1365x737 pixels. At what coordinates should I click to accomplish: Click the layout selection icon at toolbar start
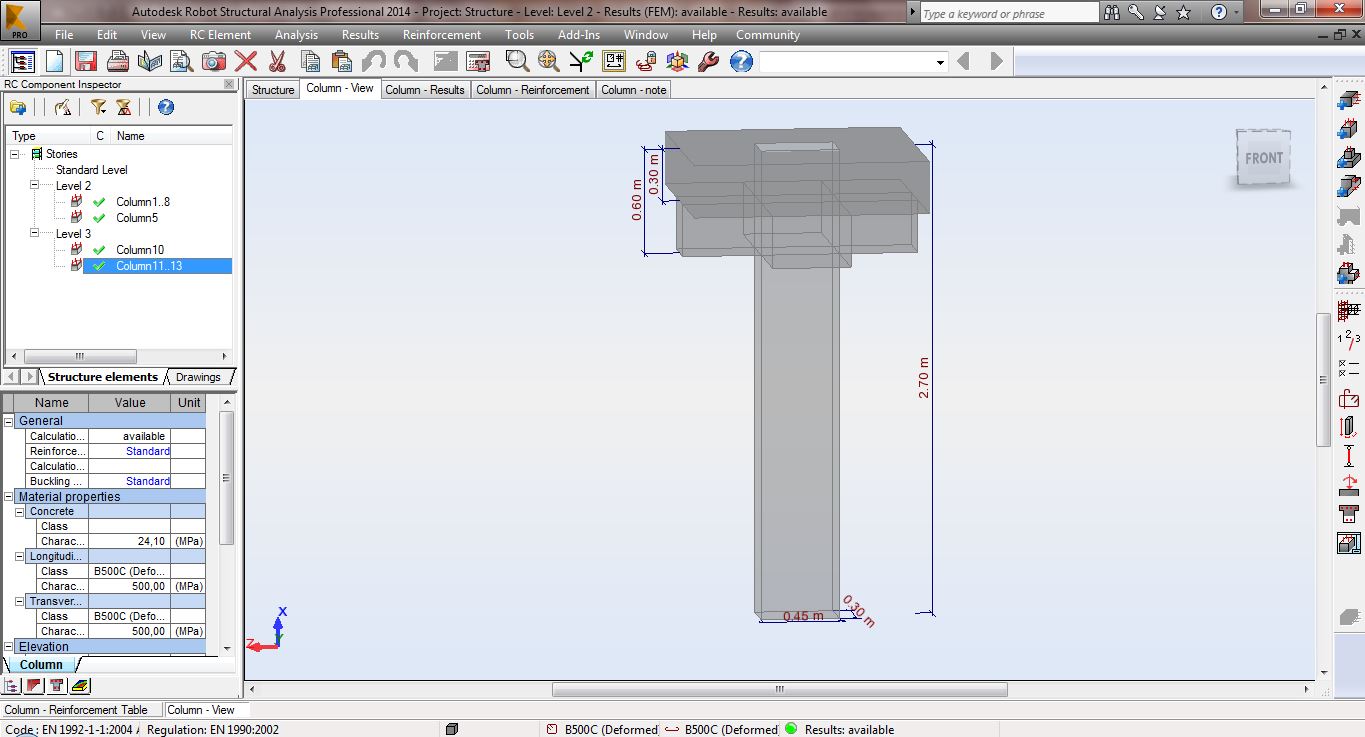(22, 61)
